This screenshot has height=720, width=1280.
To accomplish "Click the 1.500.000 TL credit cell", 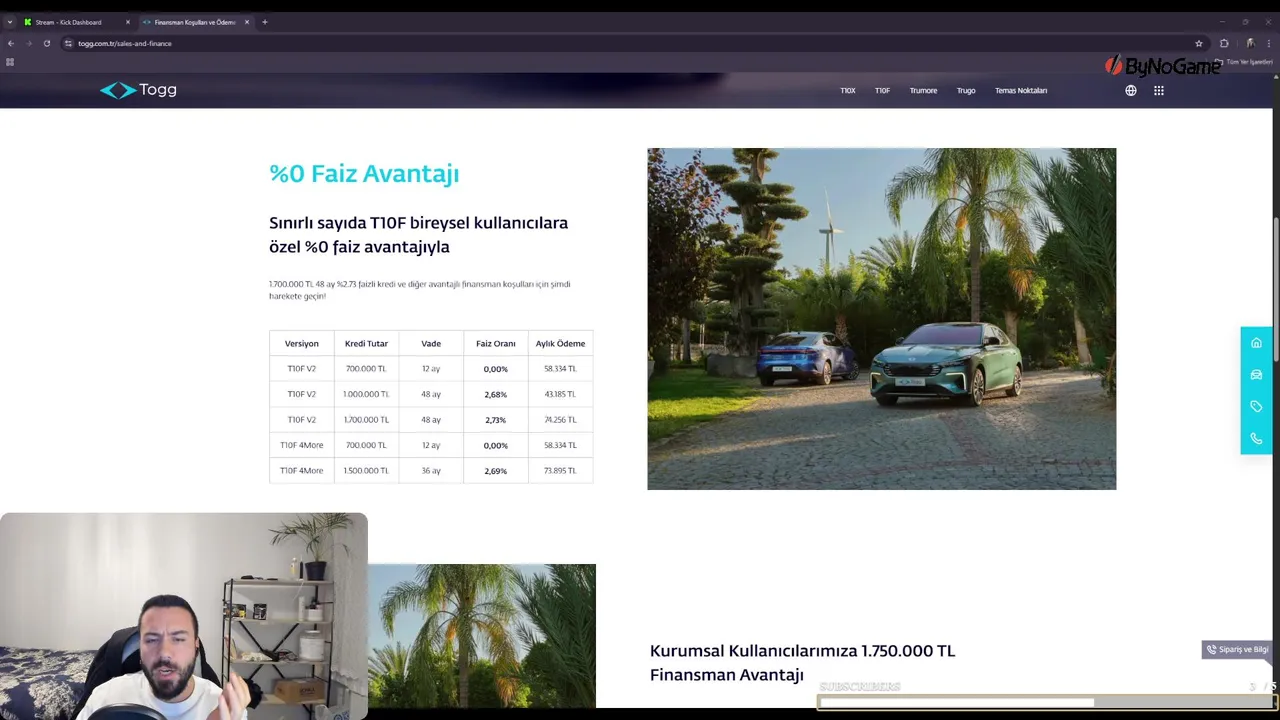I will [366, 471].
